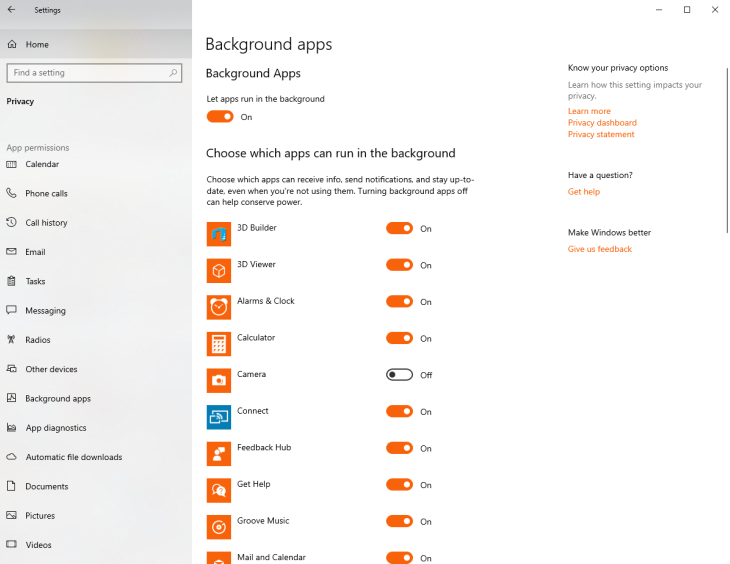Click the Camera app icon
This screenshot has width=730, height=564.
point(219,381)
